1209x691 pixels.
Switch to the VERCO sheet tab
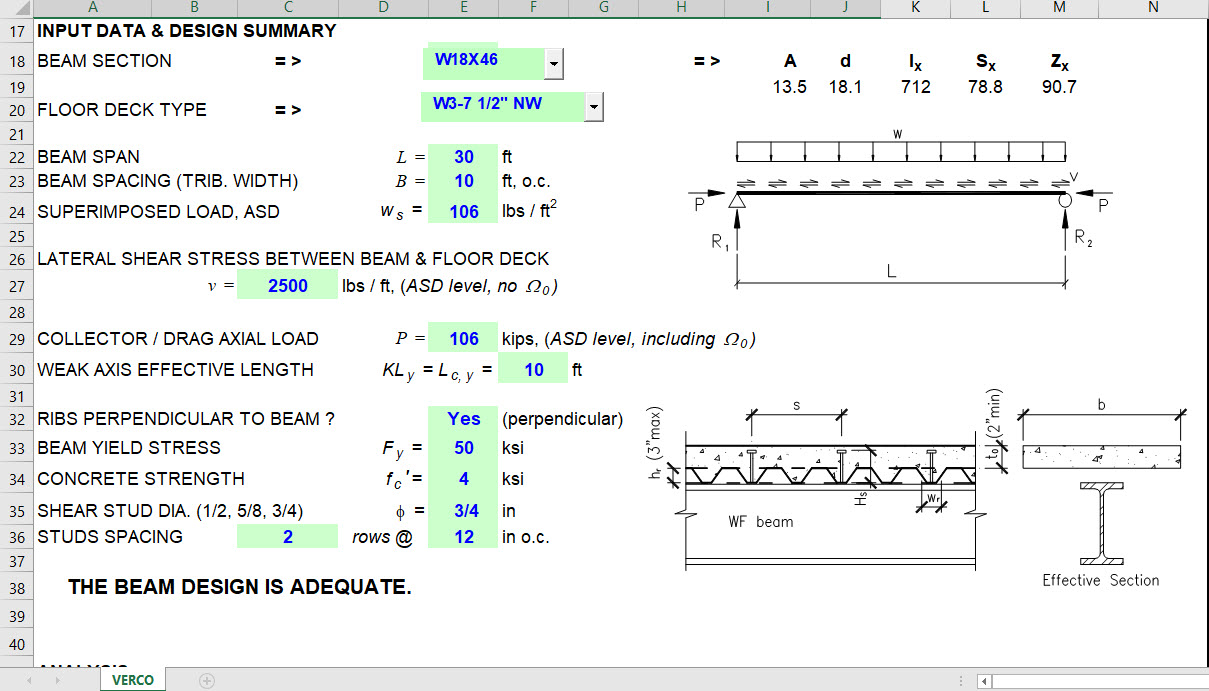pos(132,678)
